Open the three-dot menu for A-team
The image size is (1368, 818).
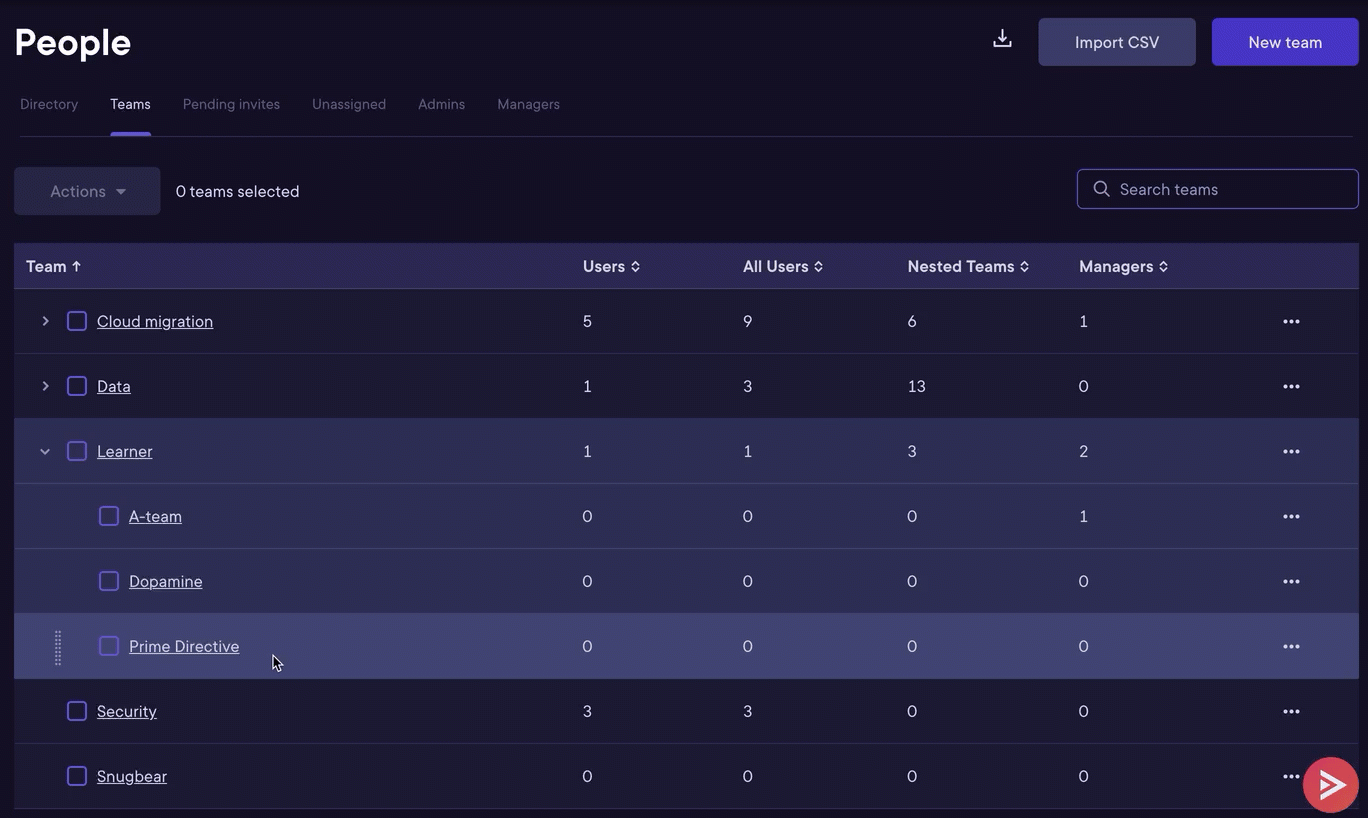coord(1291,516)
